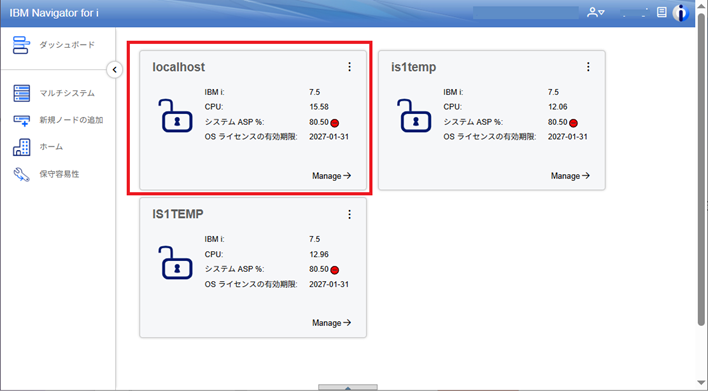The image size is (708, 392).
Task: Select 新規ノードの追加 menu item
Action: tap(71, 120)
